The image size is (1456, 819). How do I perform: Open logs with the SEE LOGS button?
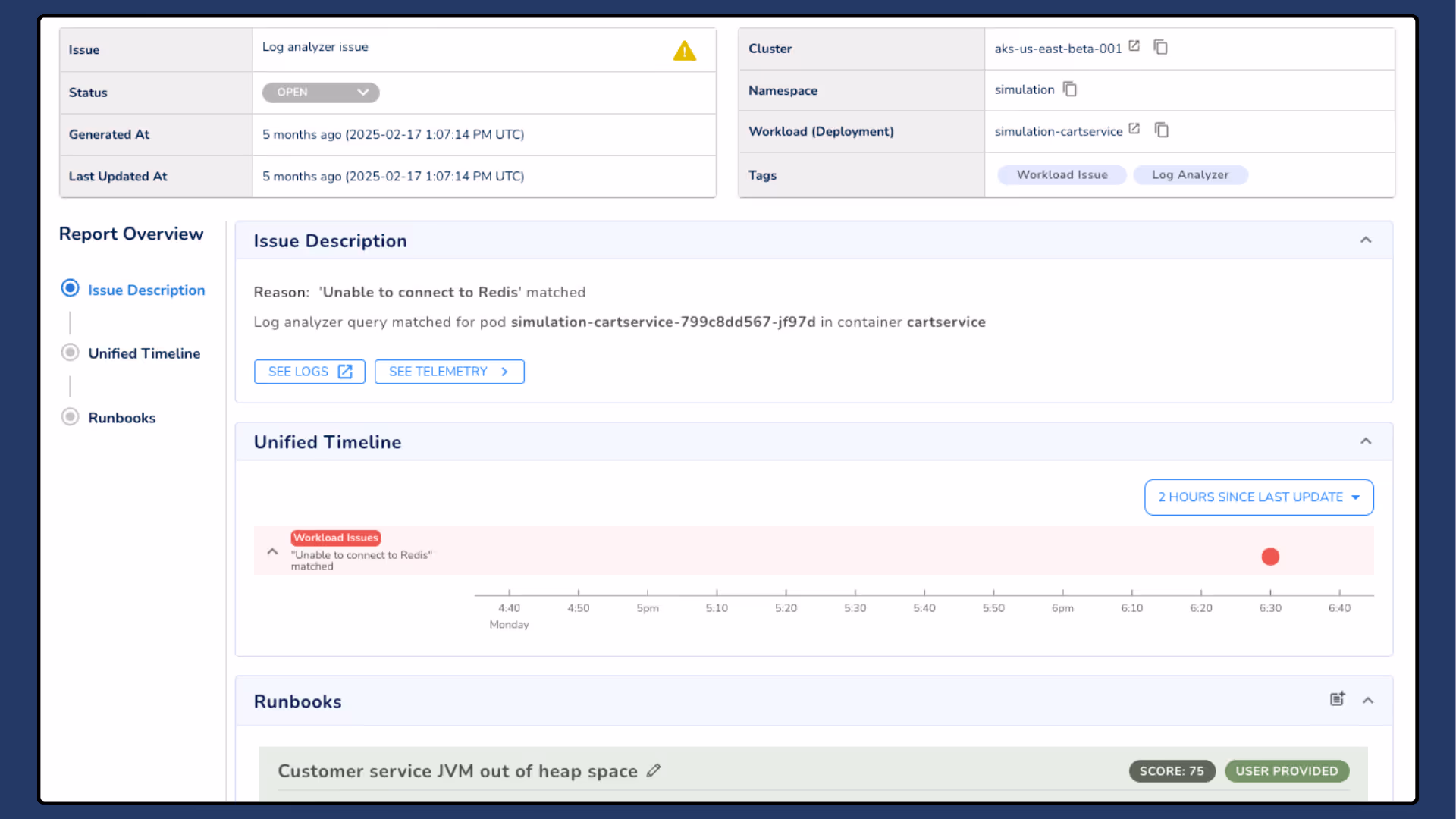[309, 372]
